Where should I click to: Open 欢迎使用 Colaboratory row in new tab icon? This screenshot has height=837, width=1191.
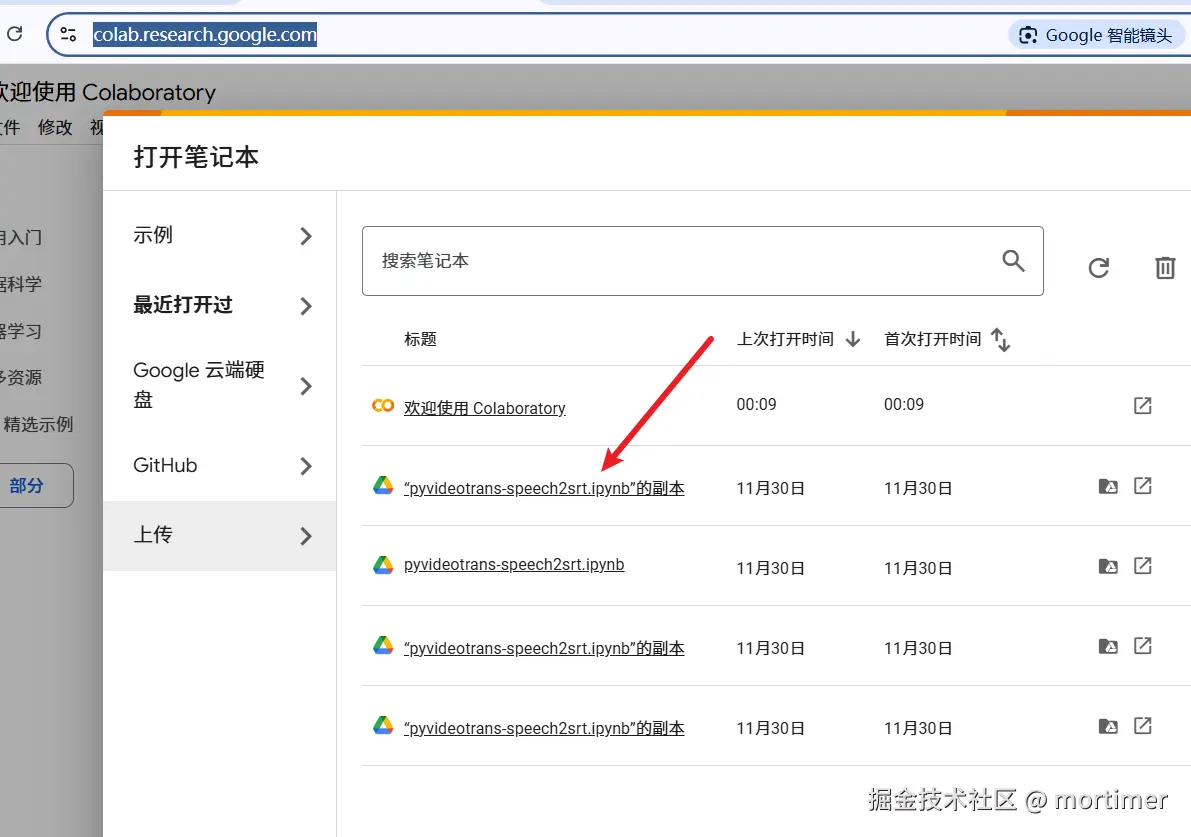point(1142,406)
